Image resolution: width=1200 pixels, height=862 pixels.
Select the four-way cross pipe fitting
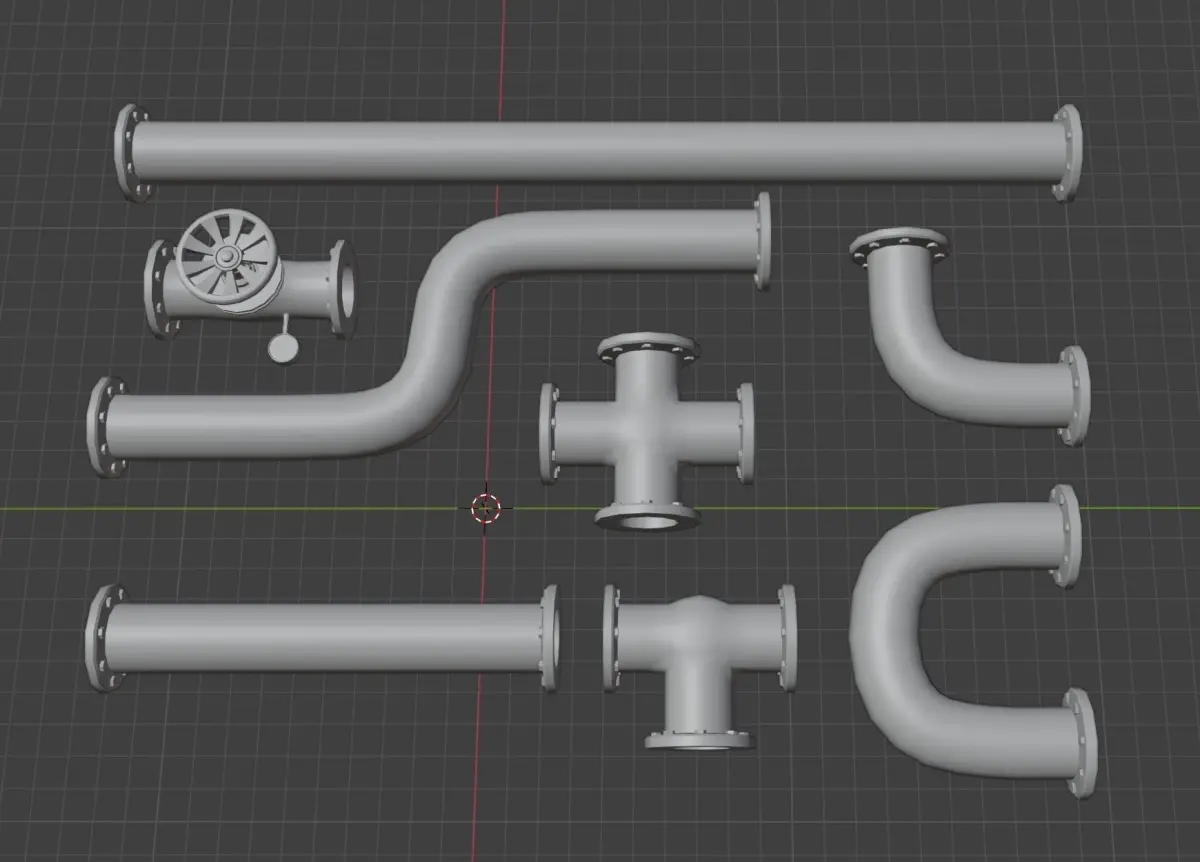(648, 430)
